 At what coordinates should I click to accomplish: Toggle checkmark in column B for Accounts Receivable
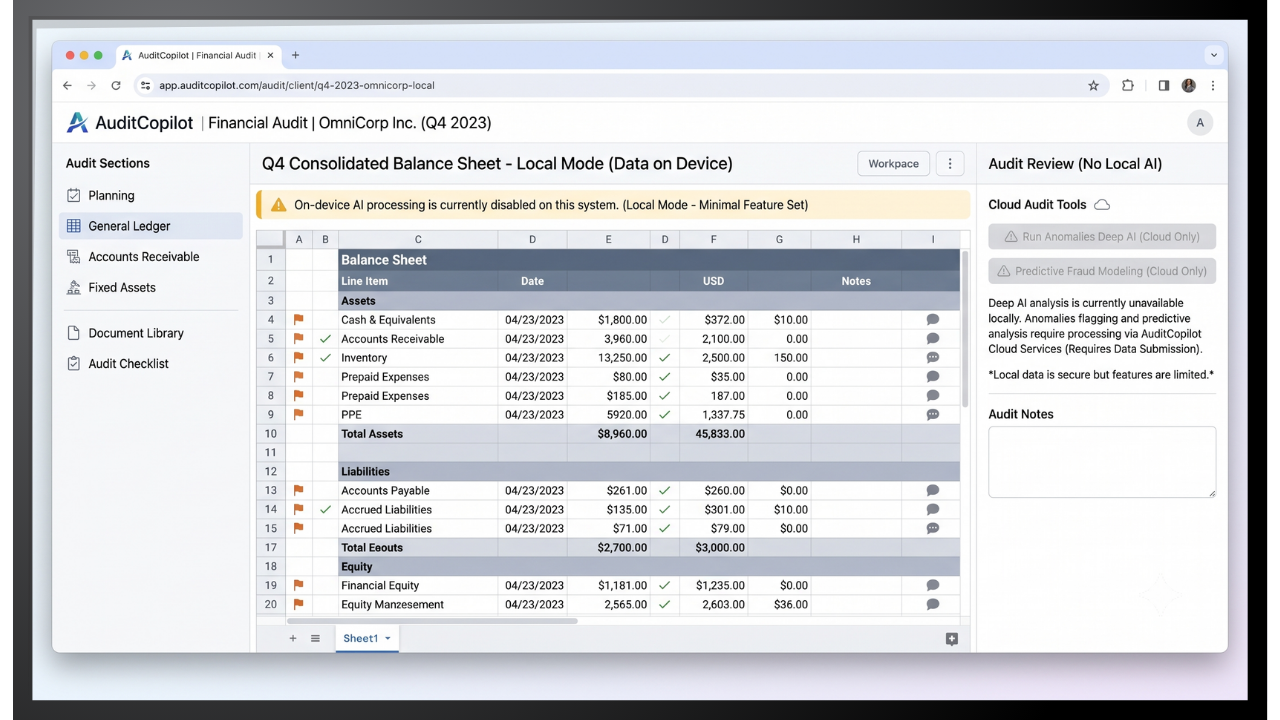tap(325, 339)
